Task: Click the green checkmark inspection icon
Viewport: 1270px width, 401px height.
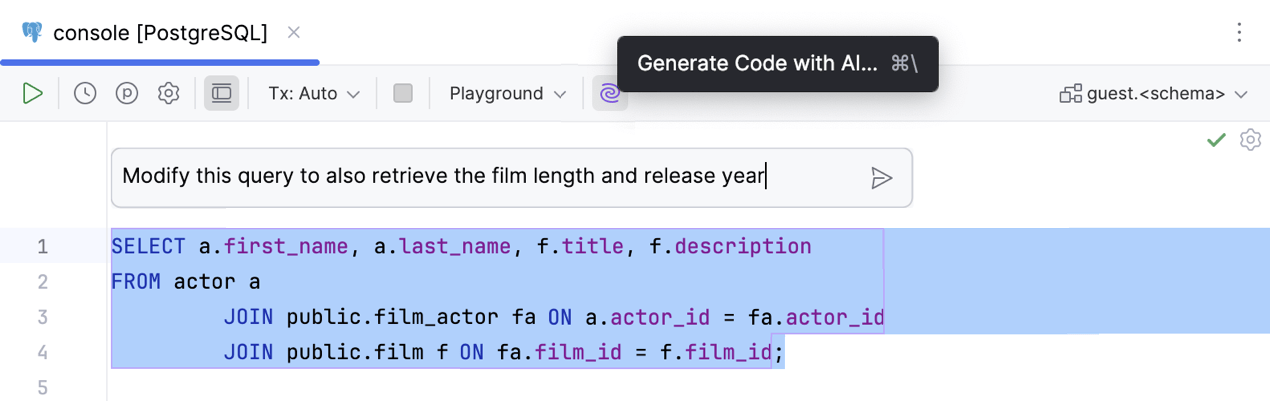Action: pyautogui.click(x=1216, y=140)
